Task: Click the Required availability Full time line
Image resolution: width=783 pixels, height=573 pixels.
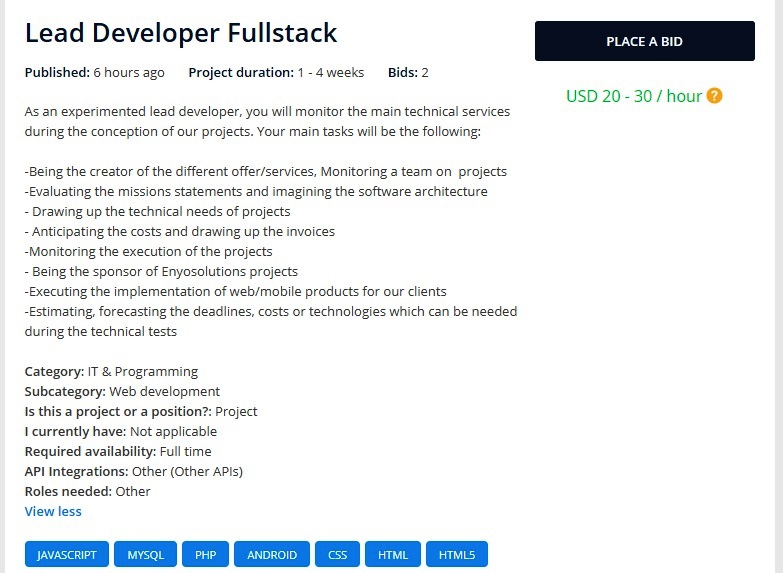Action: [x=118, y=451]
